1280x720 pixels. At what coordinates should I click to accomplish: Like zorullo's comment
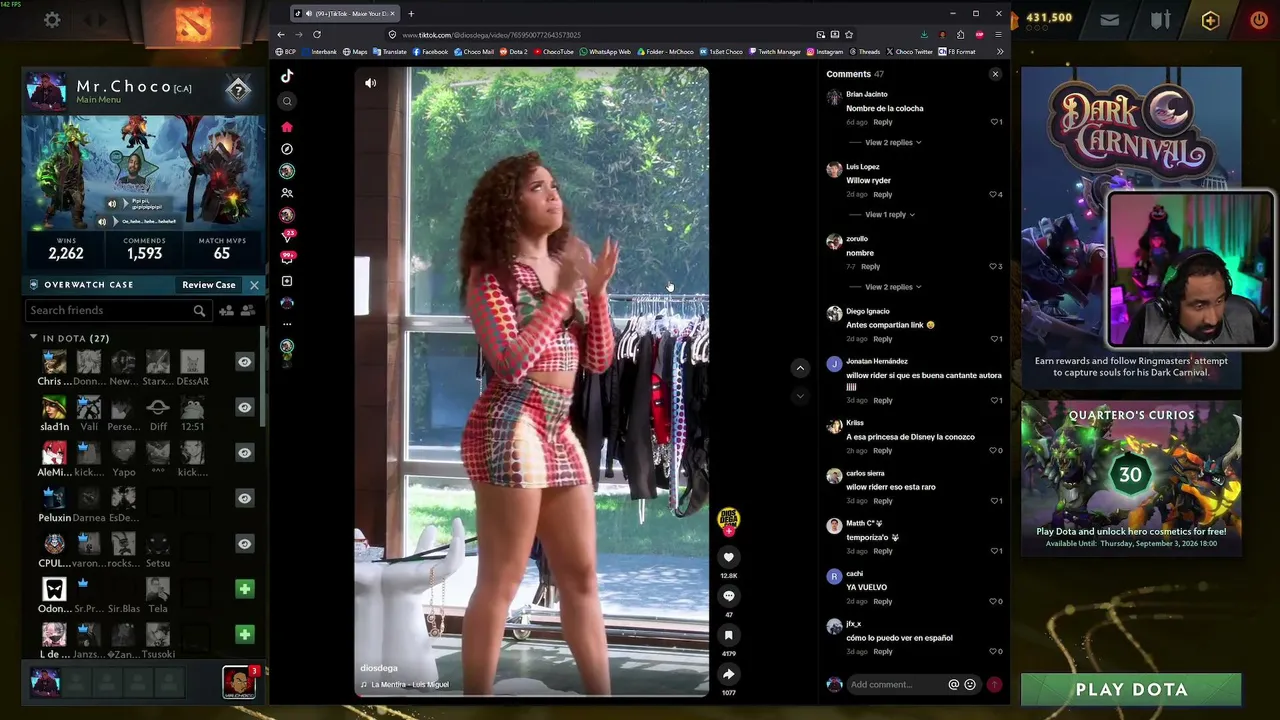pos(994,266)
